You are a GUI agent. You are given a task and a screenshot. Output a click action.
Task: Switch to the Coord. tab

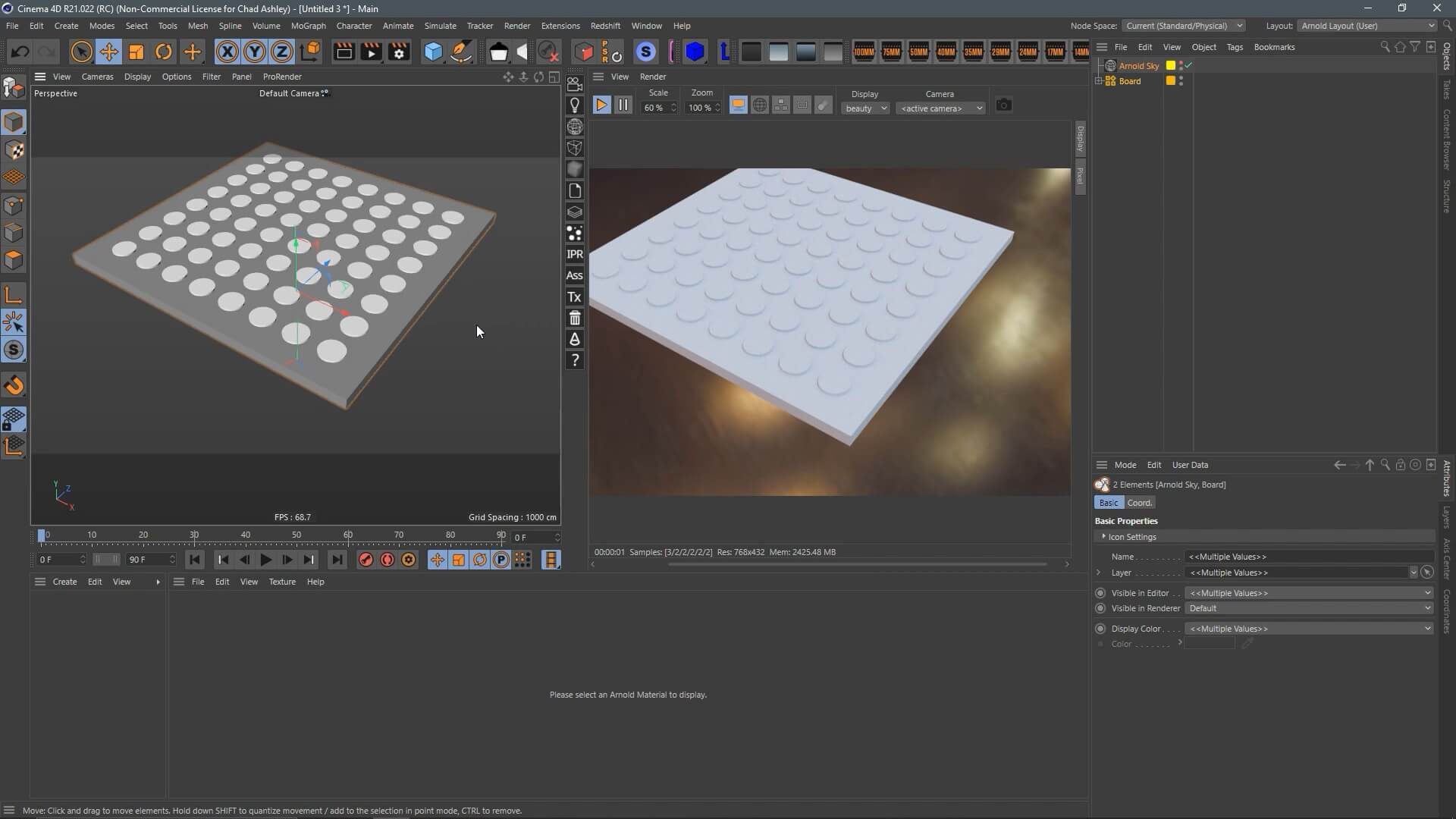[1139, 503]
